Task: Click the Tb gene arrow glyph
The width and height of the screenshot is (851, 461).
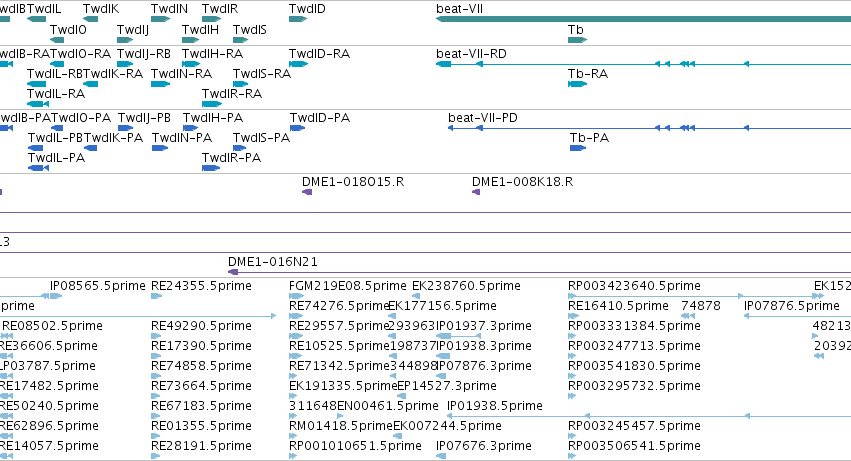Action: pyautogui.click(x=577, y=40)
